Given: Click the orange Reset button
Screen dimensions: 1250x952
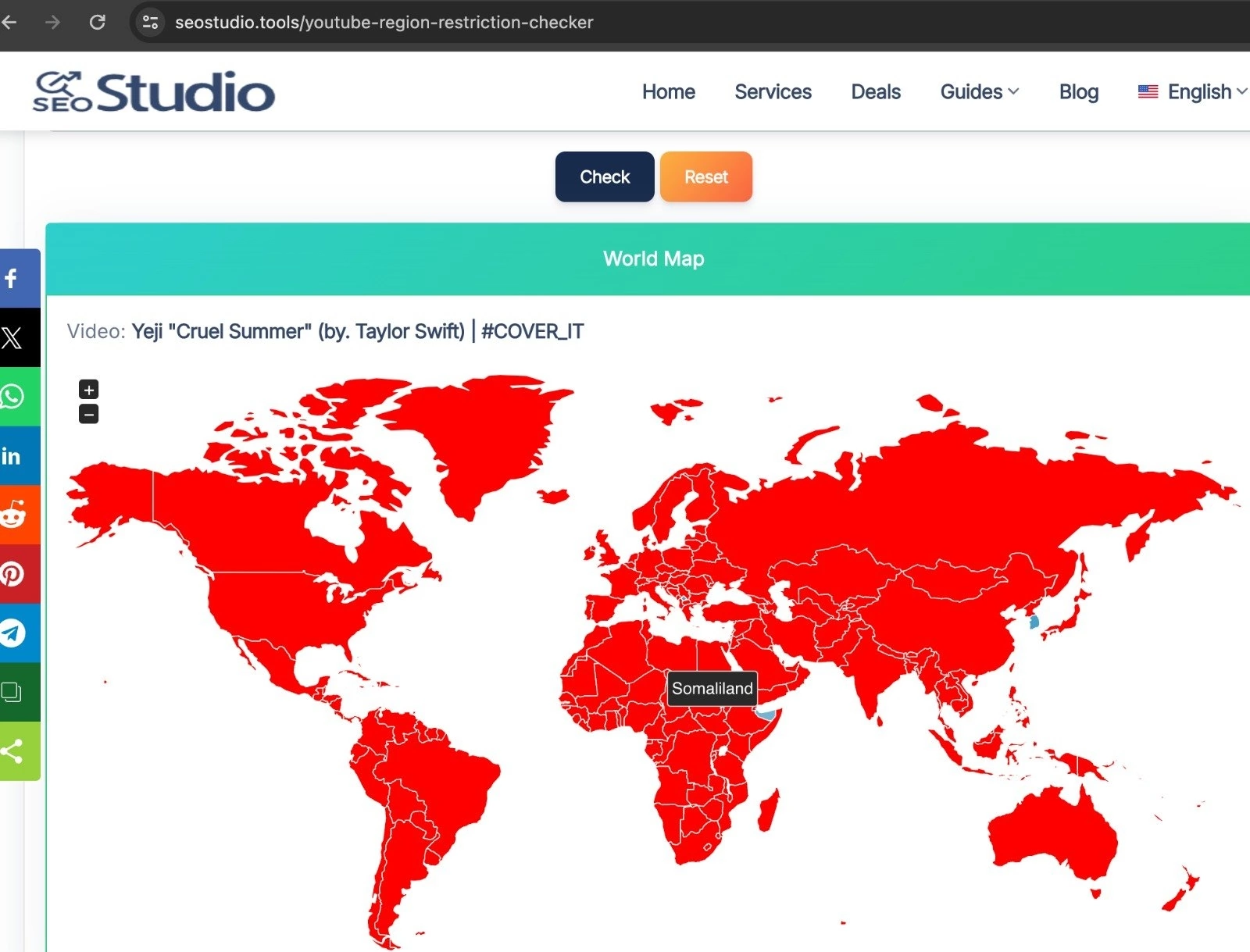Looking at the screenshot, I should coord(705,177).
